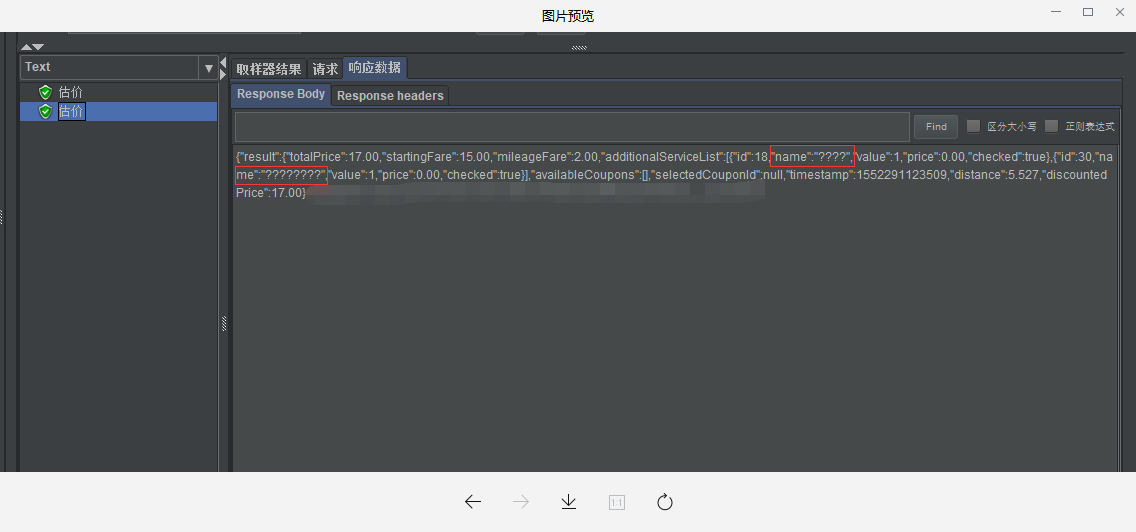The width and height of the screenshot is (1136, 532).
Task: Download the image with the download arrow icon
Action: [569, 502]
